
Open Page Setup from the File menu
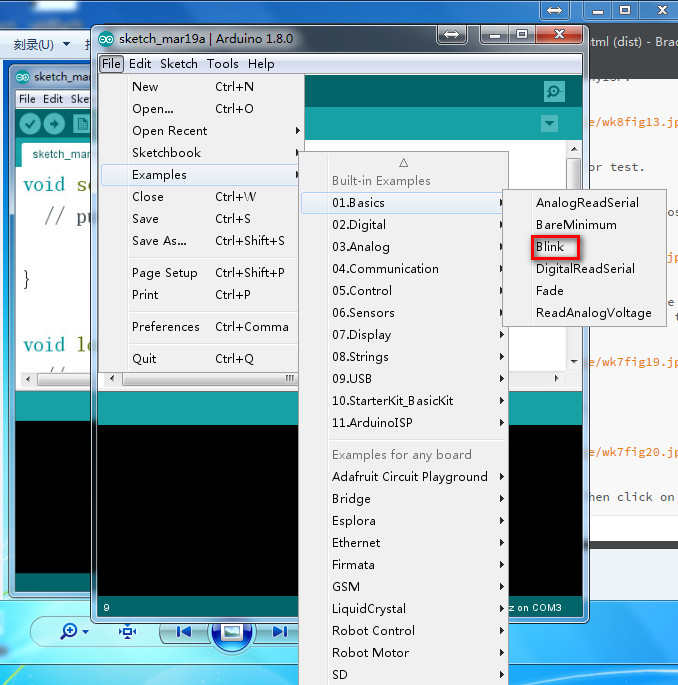click(202, 273)
